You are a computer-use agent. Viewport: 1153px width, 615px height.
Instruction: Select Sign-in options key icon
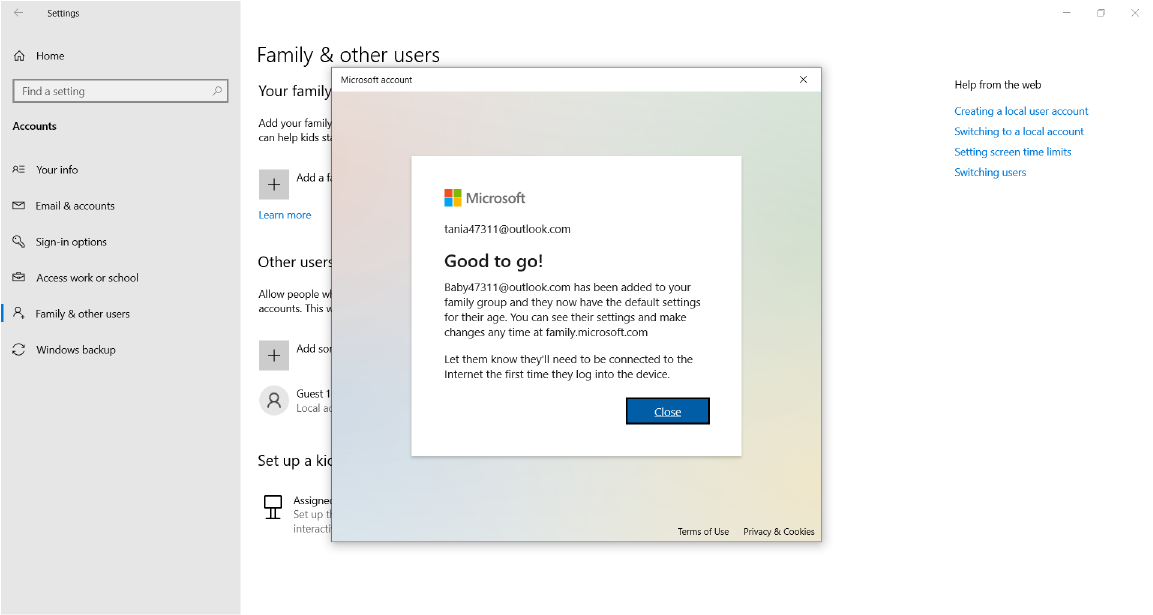18,242
